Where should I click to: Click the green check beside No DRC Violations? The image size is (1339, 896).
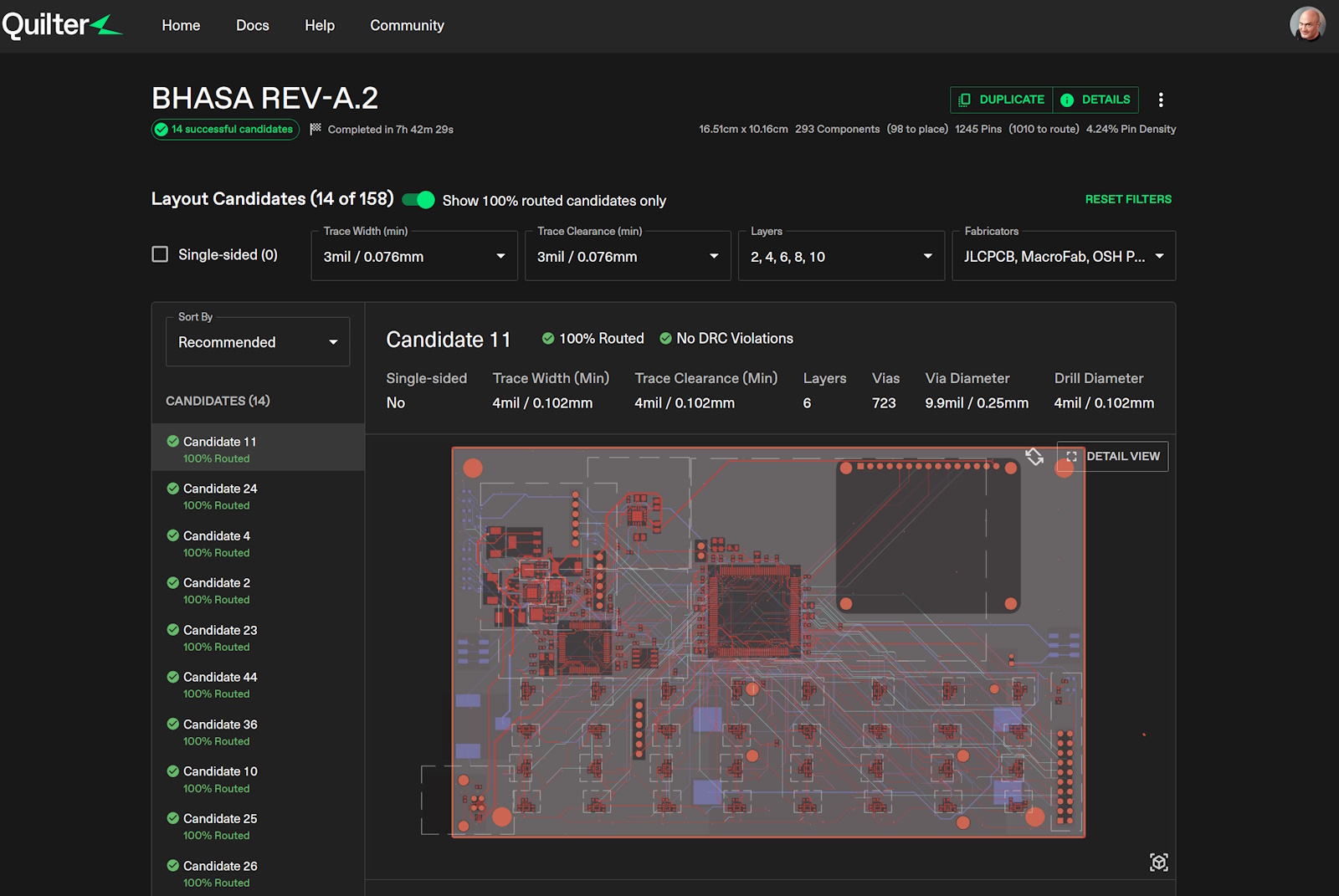[x=665, y=339]
